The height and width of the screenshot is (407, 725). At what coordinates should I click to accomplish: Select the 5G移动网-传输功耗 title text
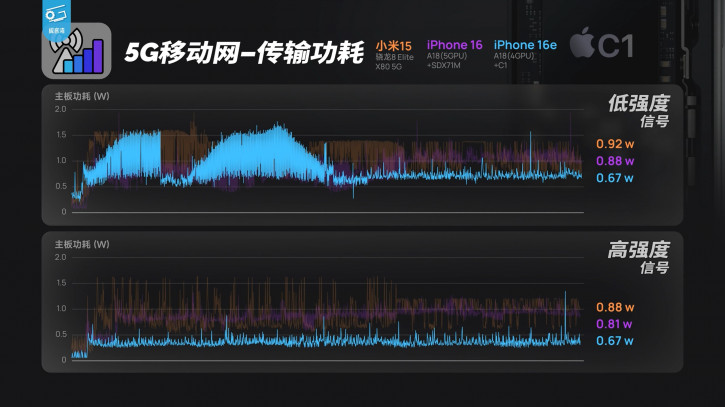(245, 52)
